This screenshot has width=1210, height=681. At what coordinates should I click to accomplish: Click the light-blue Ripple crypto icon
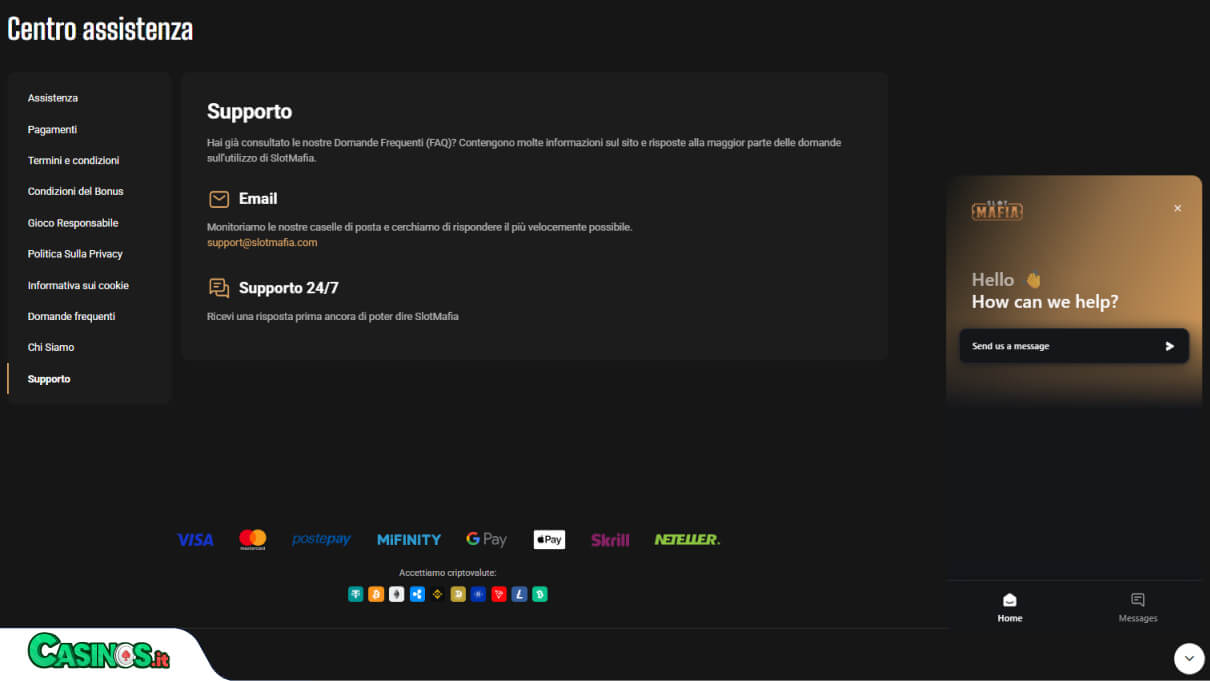click(417, 594)
